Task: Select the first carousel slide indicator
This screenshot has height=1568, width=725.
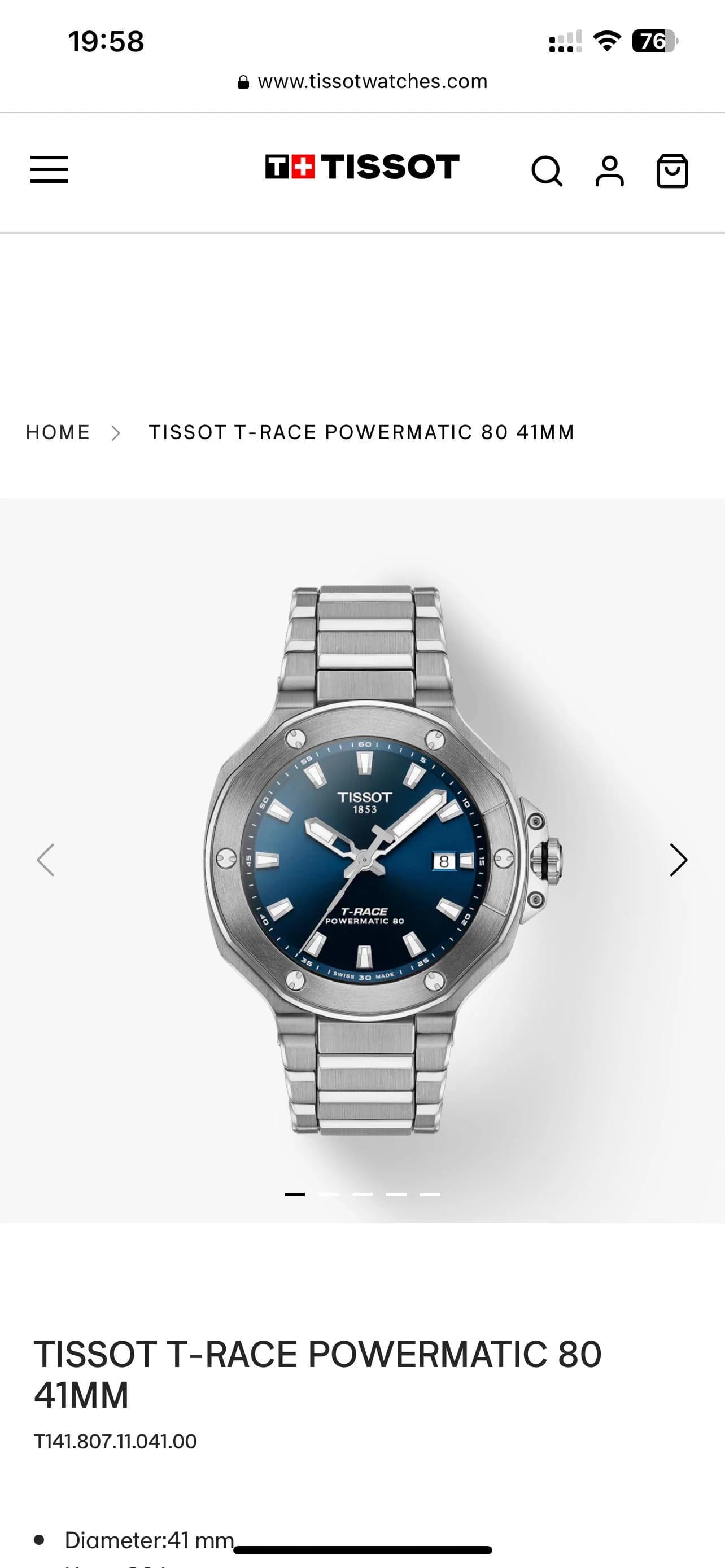Action: click(295, 1194)
